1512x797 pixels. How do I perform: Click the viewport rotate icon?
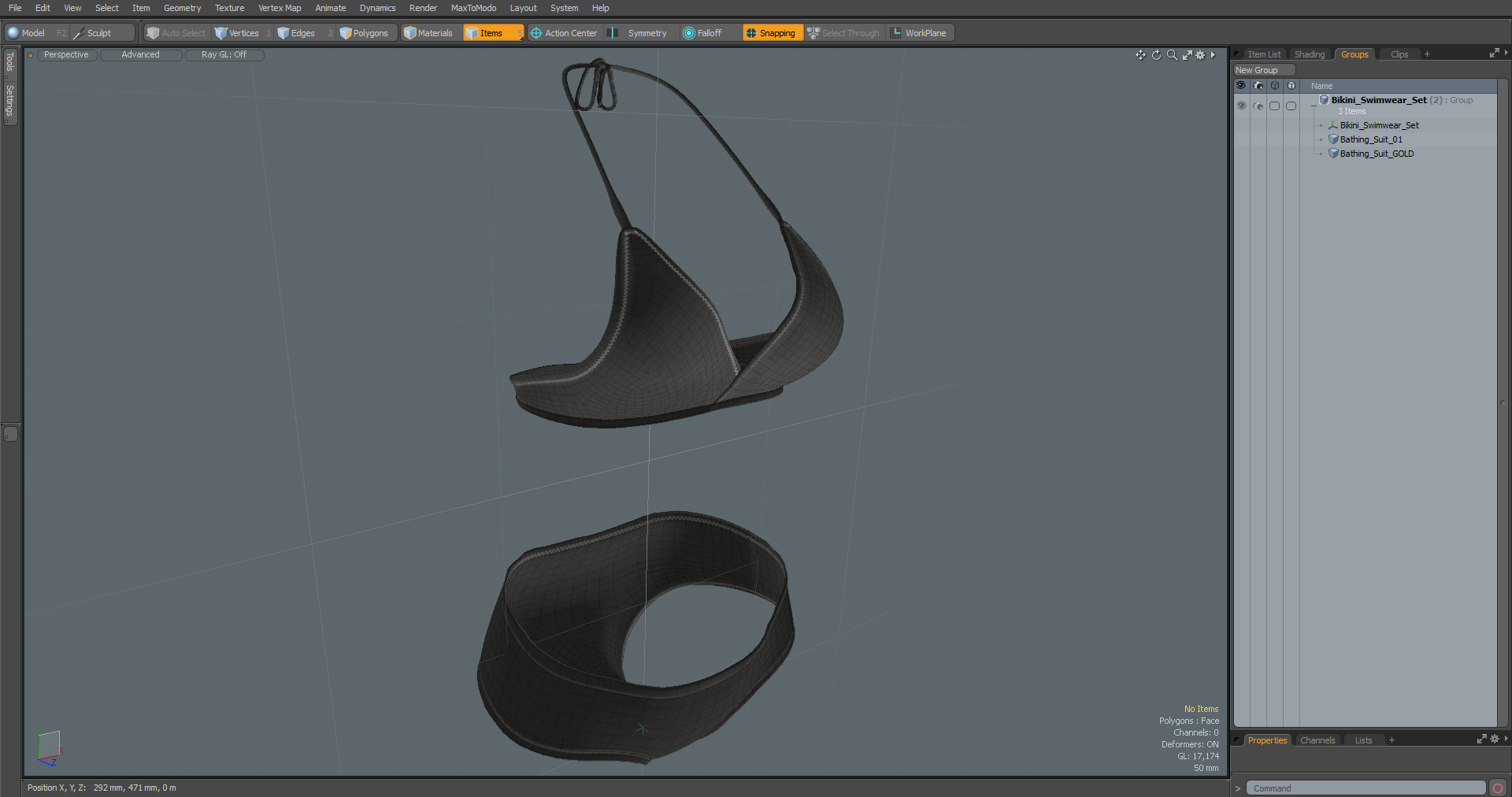coord(1156,55)
